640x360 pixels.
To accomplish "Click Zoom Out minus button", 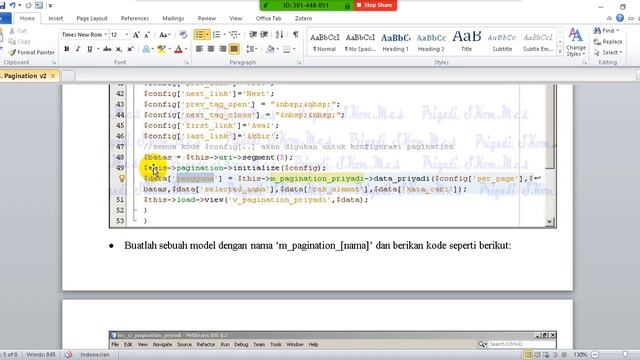I will (595, 355).
